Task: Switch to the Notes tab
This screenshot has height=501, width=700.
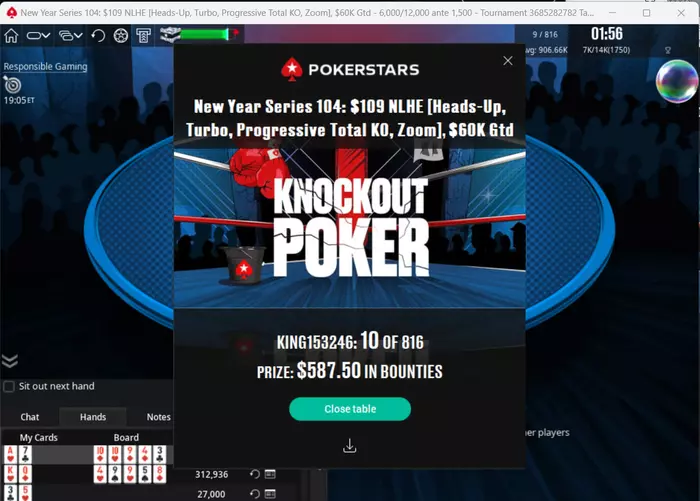Action: 158,417
